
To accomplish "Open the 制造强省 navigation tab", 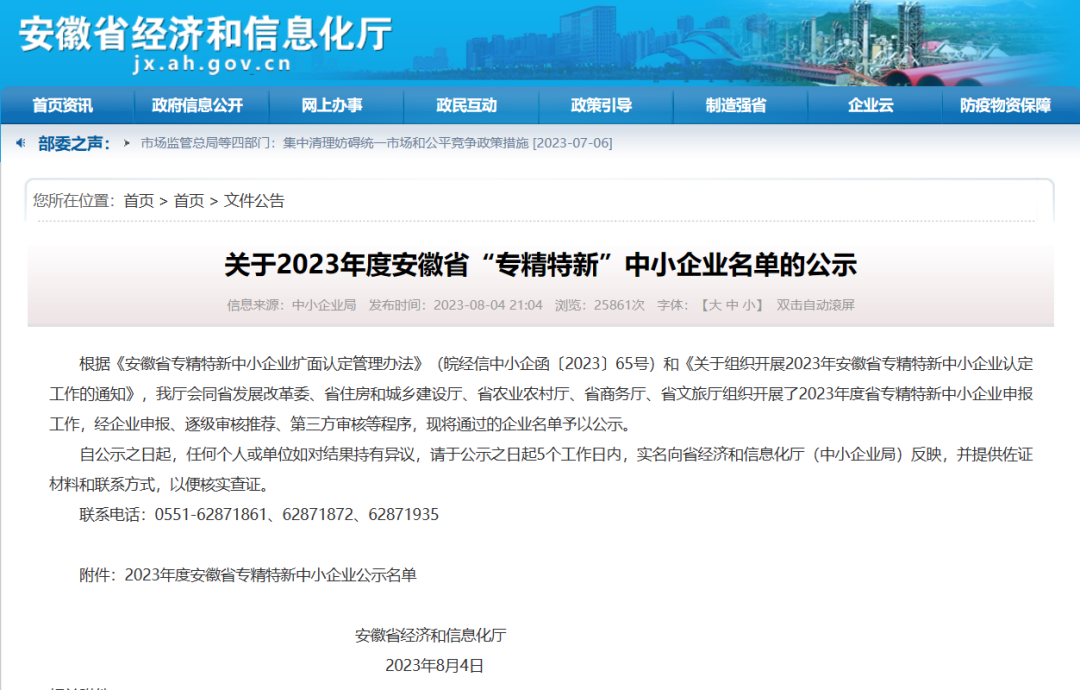I will (737, 105).
